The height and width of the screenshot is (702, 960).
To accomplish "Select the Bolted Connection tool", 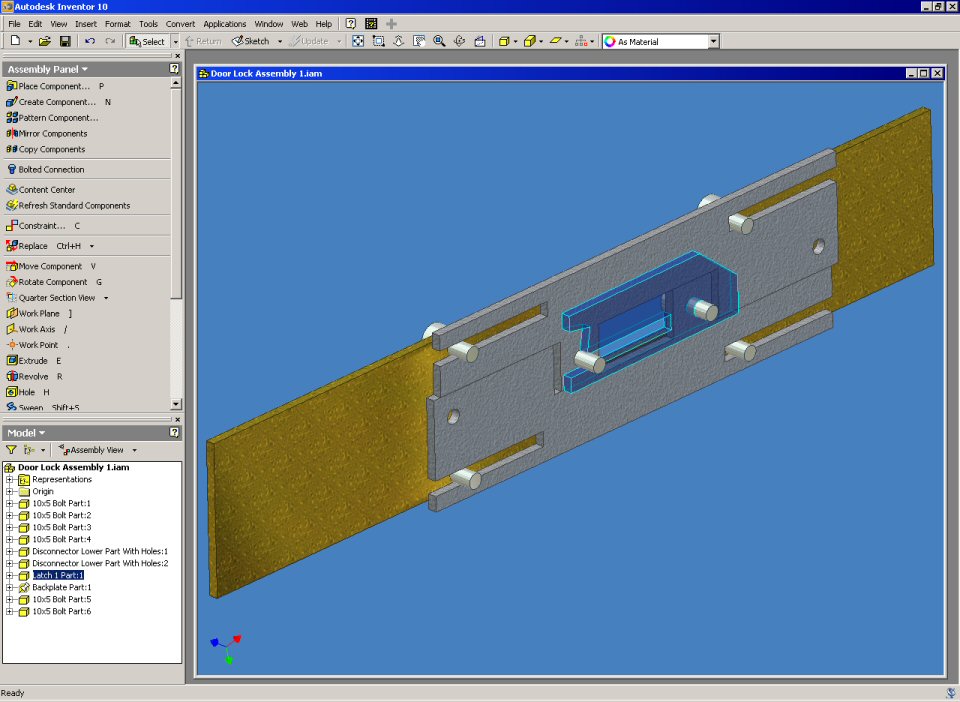I will (x=51, y=170).
